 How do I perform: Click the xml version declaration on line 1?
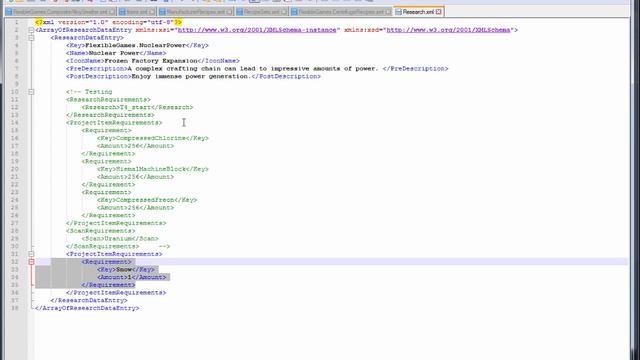point(109,22)
